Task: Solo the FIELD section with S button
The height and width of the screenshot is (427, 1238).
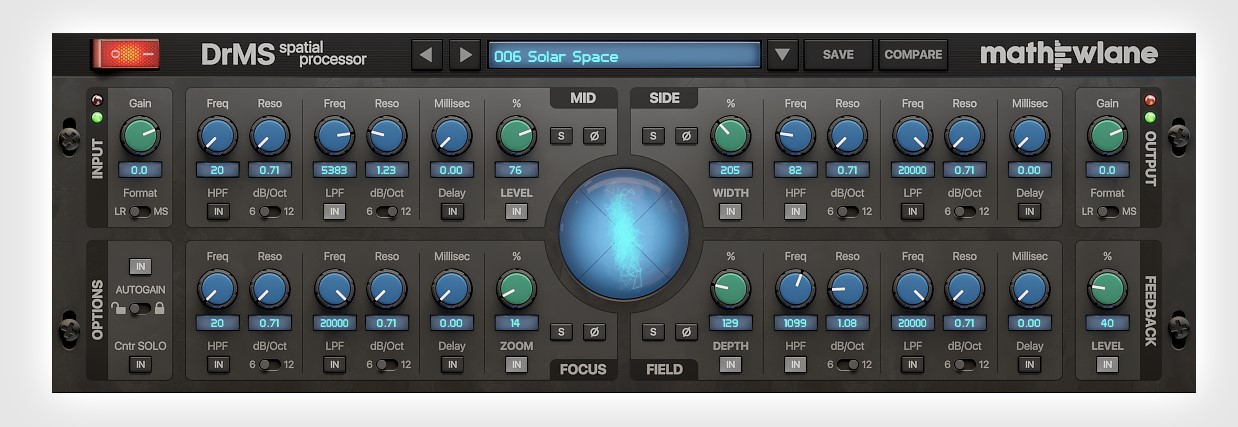Action: tap(653, 332)
